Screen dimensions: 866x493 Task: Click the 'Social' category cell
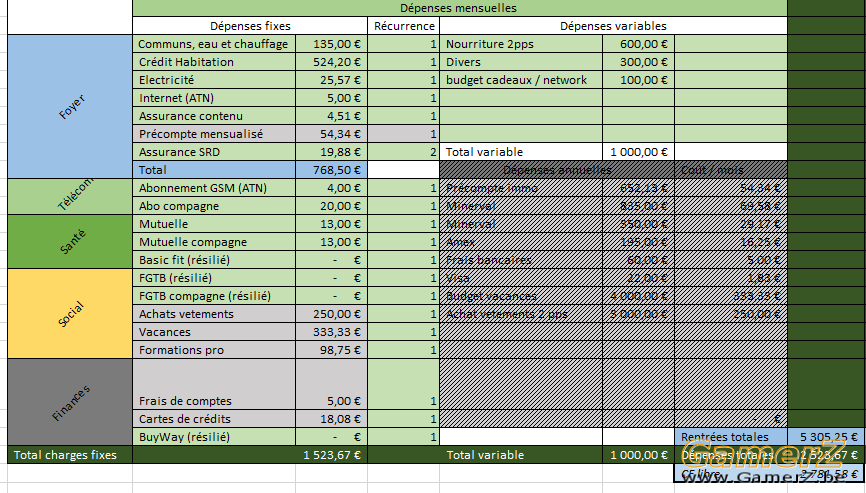coord(70,314)
